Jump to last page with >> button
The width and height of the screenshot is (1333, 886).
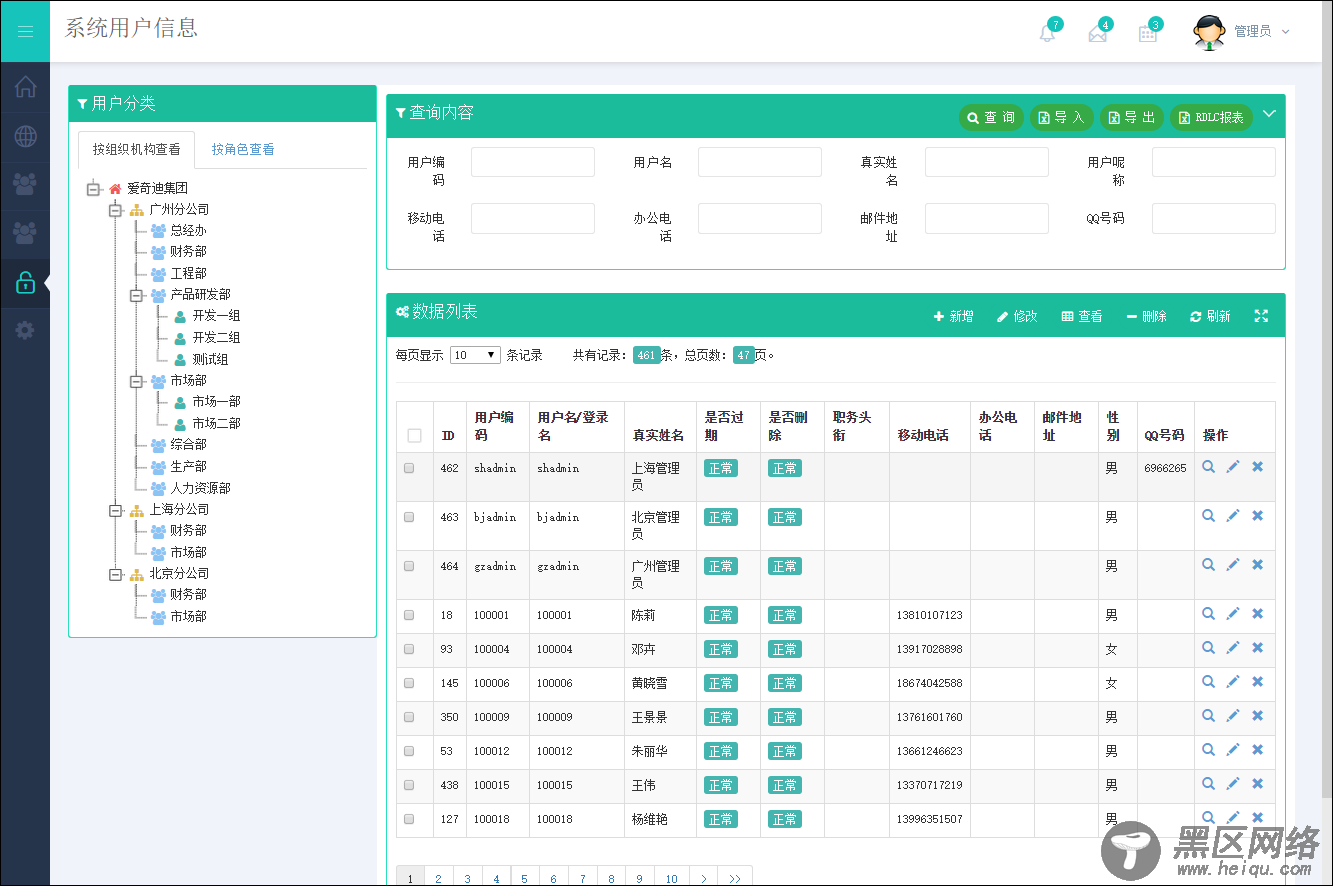[735, 879]
